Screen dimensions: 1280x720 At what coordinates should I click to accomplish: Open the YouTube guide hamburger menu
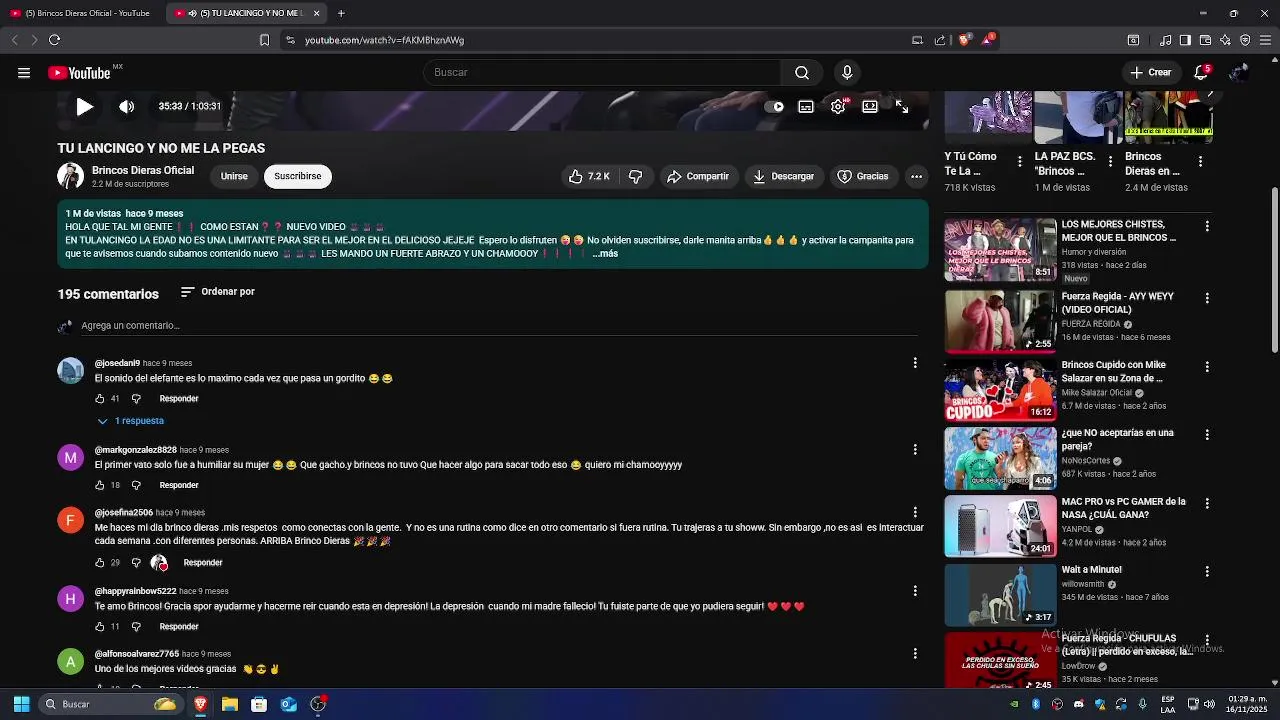(x=24, y=72)
